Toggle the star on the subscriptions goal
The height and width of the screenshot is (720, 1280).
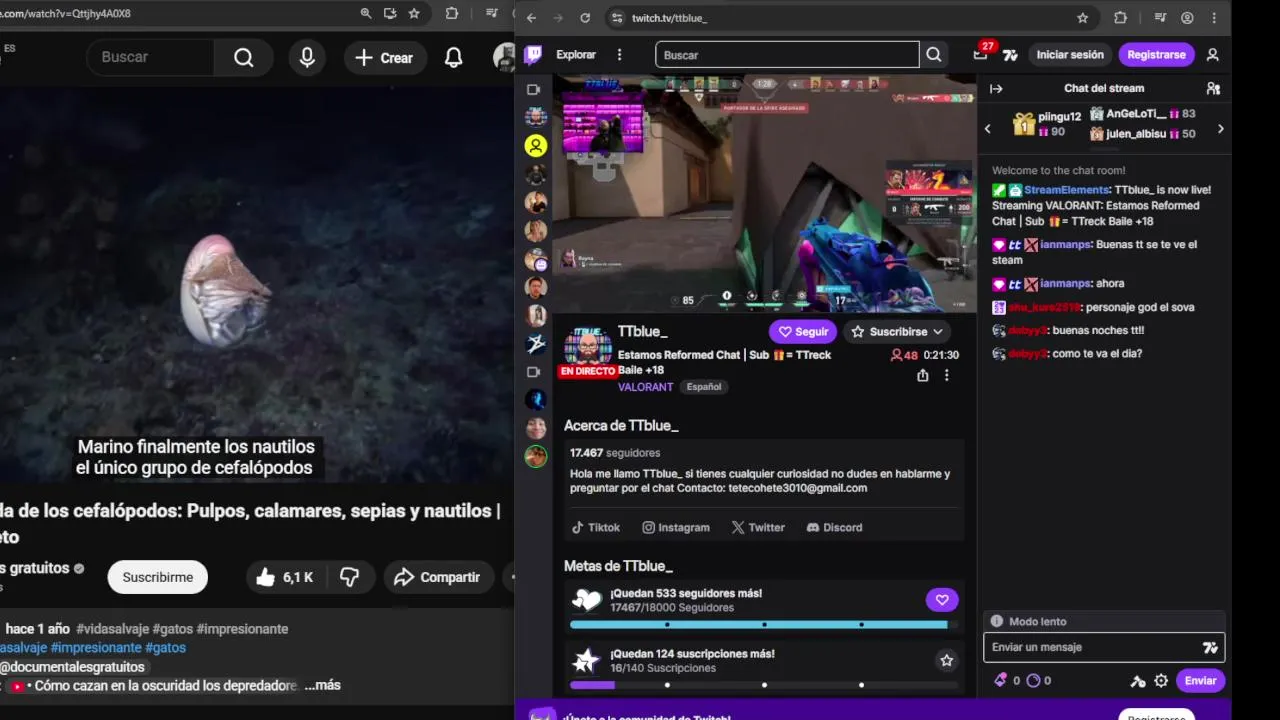[946, 660]
